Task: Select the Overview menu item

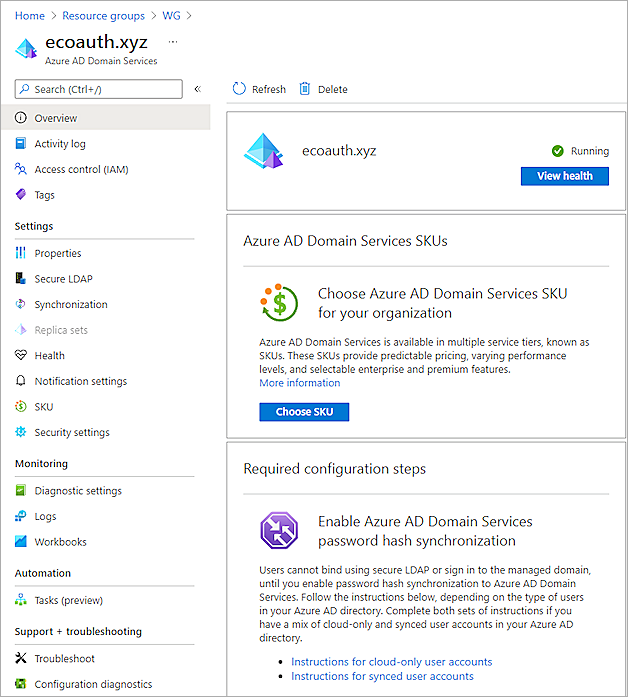Action: click(x=56, y=118)
